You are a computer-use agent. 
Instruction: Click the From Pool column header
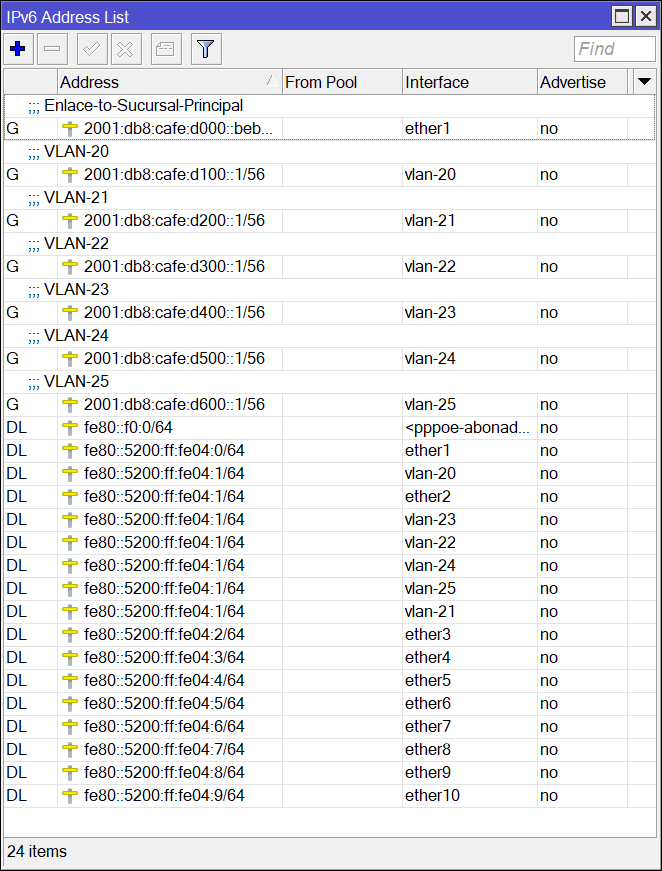pyautogui.click(x=341, y=82)
